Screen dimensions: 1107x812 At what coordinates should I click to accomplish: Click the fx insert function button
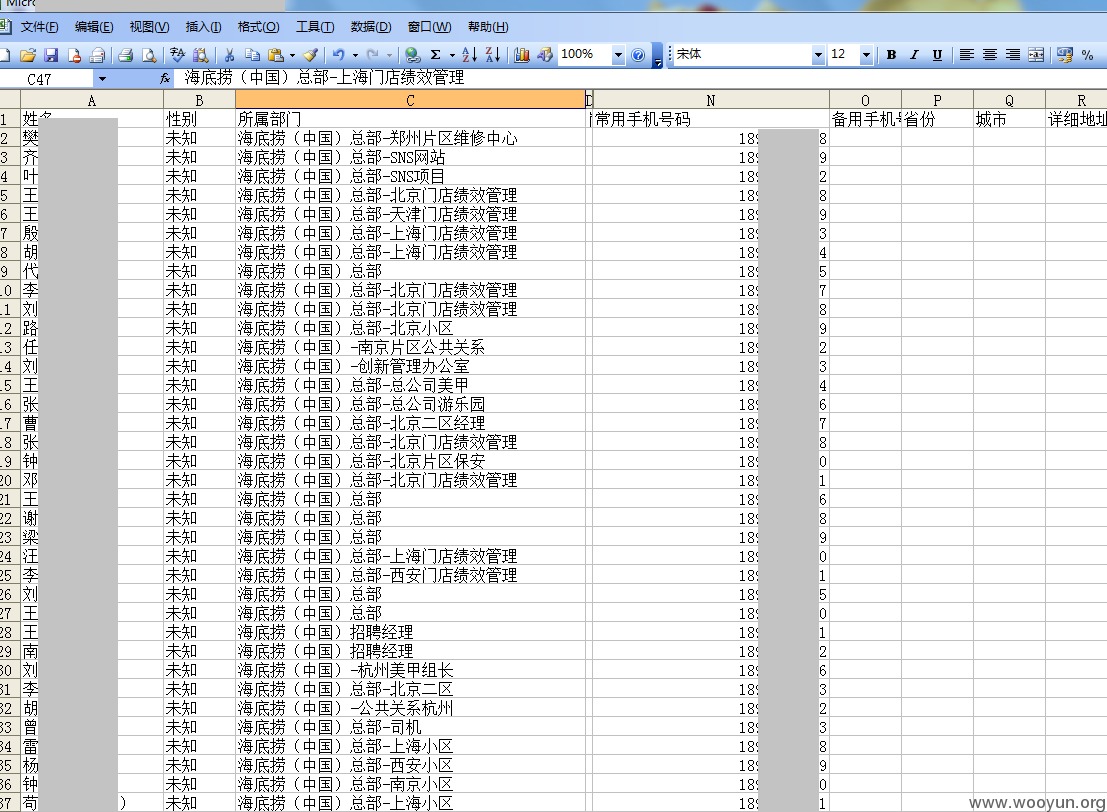(x=164, y=78)
